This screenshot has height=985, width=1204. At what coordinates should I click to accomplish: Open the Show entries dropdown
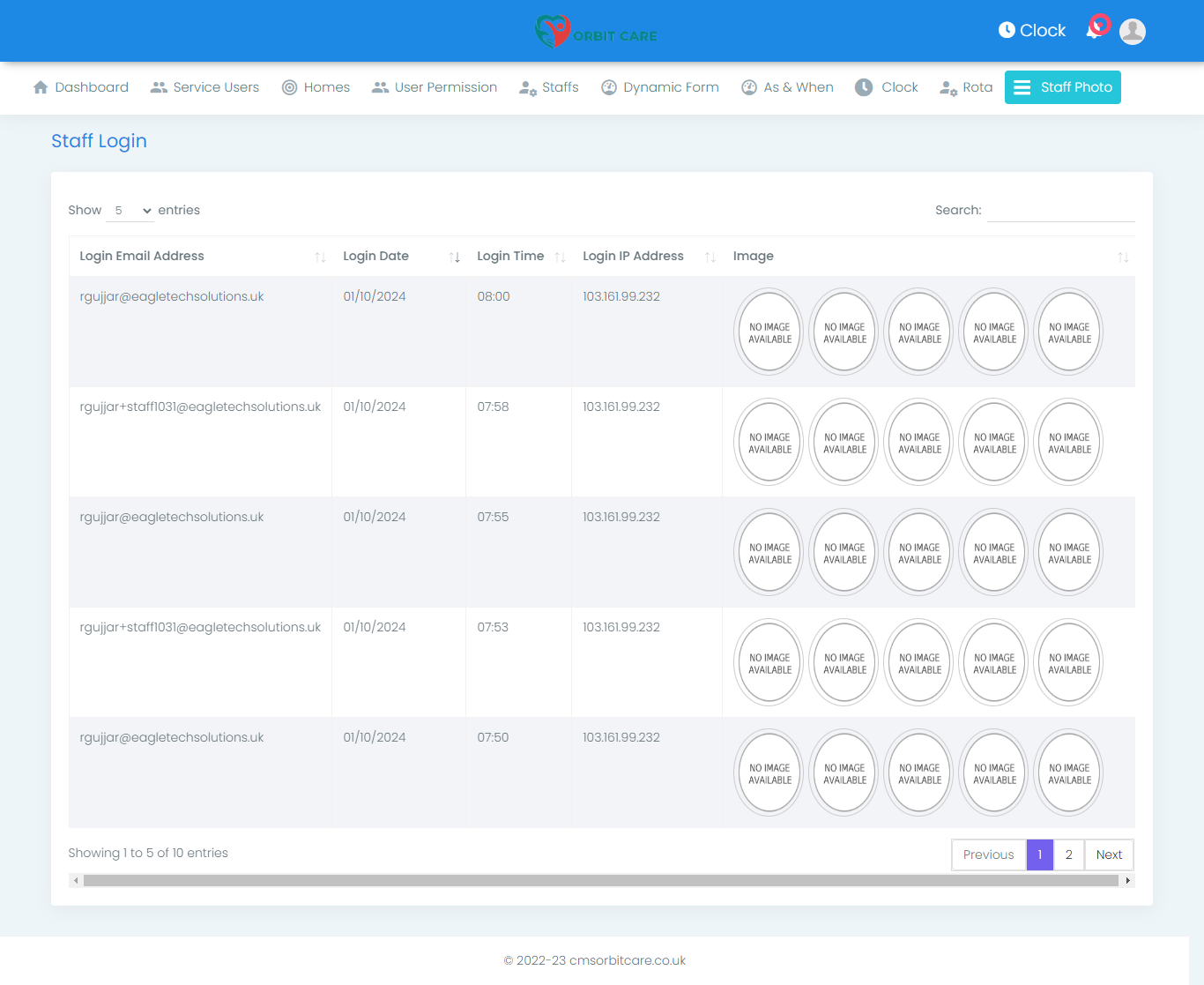pyautogui.click(x=130, y=211)
